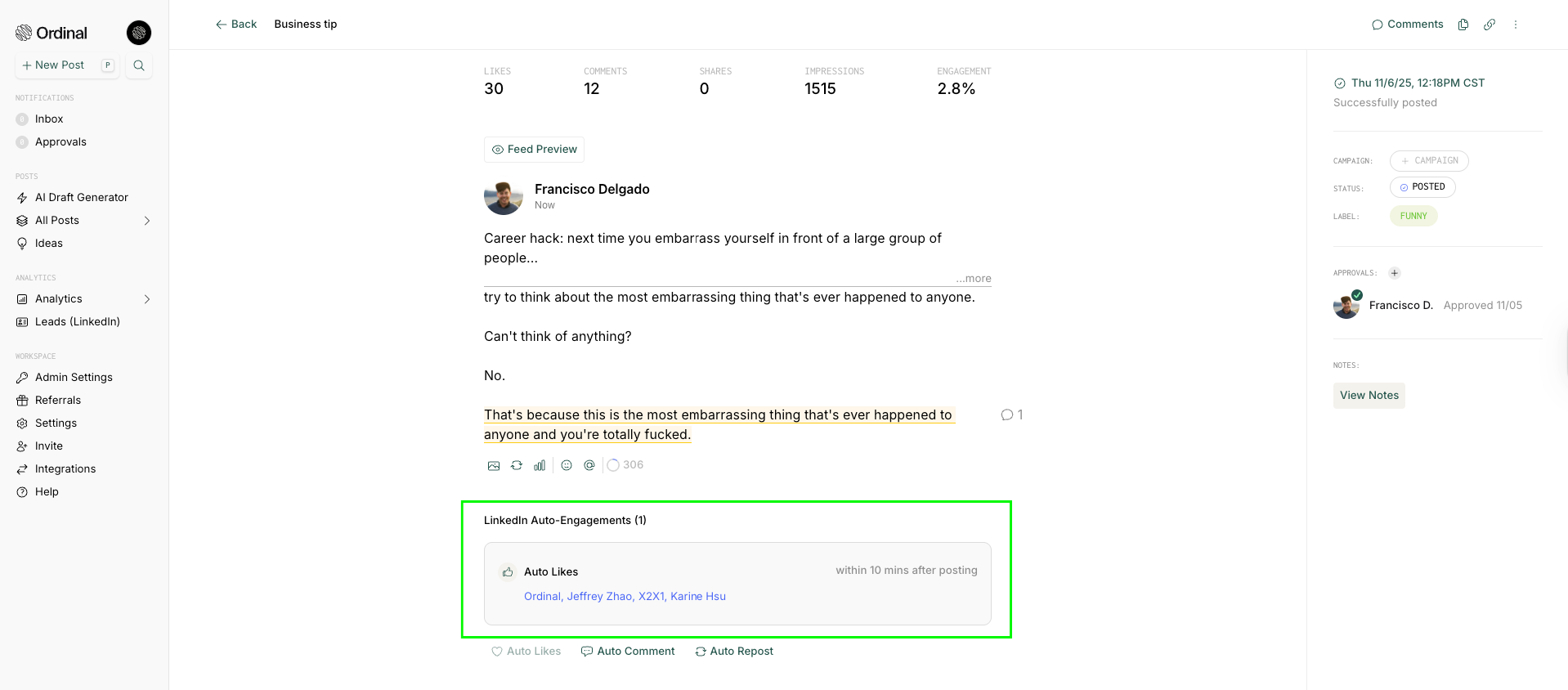Open the POSTED status dropdown

(x=1422, y=187)
